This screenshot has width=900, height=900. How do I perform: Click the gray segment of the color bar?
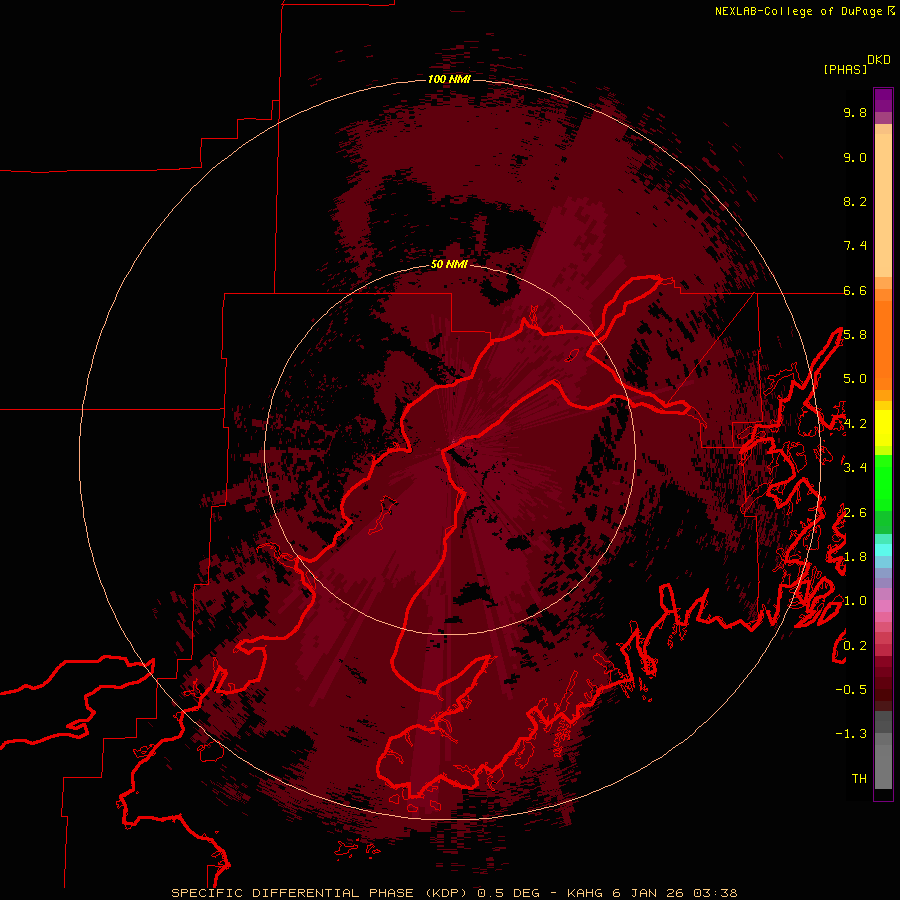coord(883,750)
